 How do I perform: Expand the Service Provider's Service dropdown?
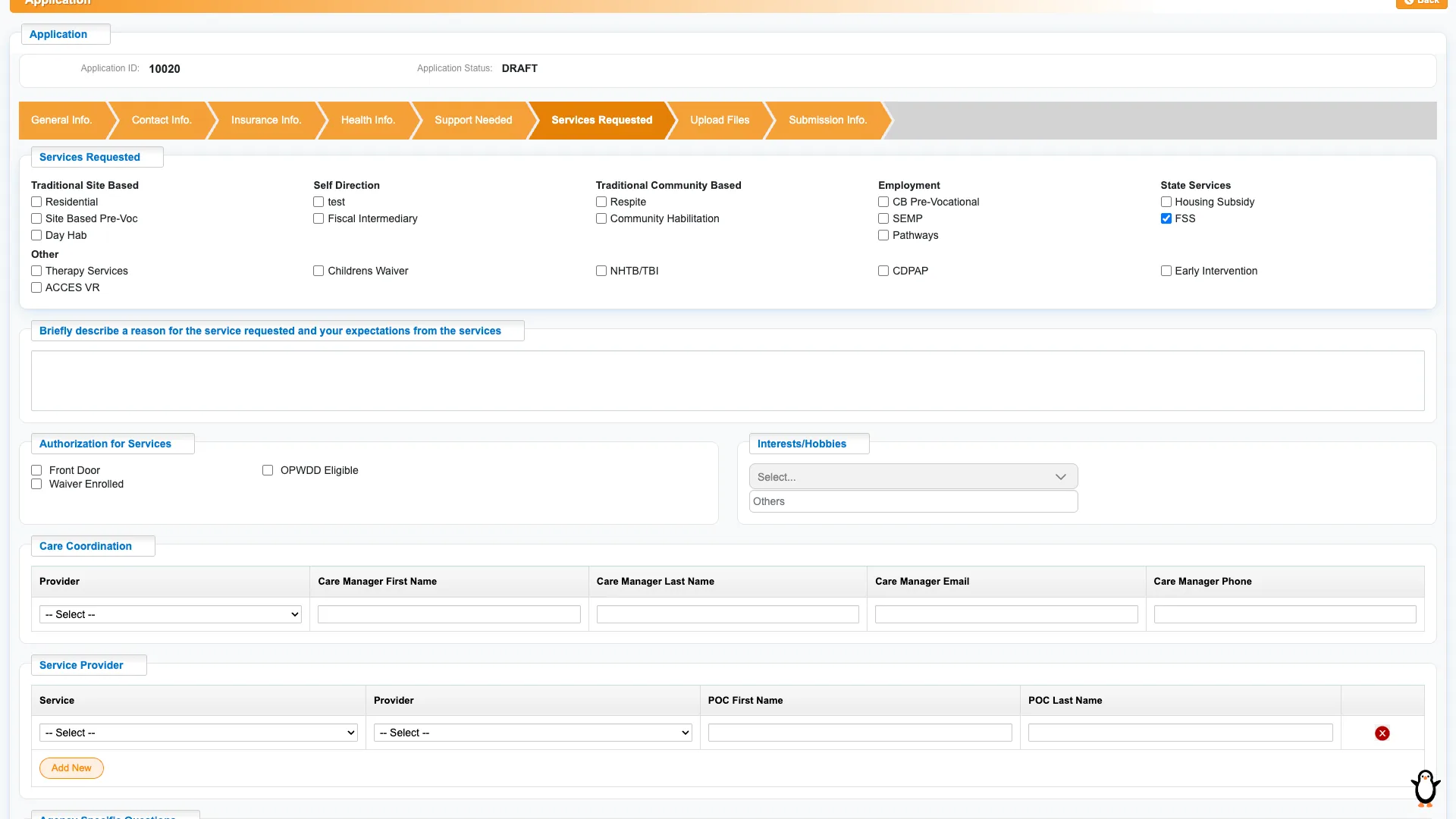click(x=199, y=733)
